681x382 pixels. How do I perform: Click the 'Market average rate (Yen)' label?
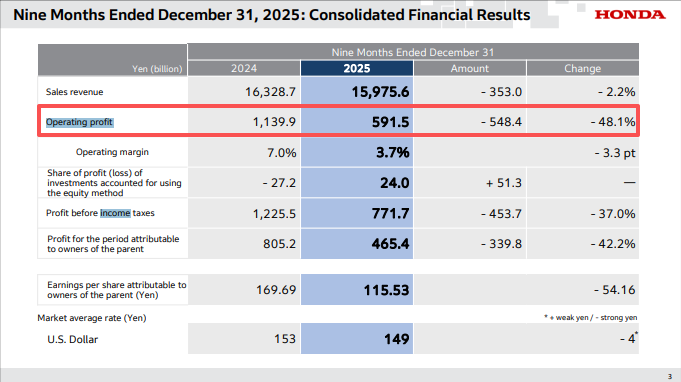click(92, 318)
